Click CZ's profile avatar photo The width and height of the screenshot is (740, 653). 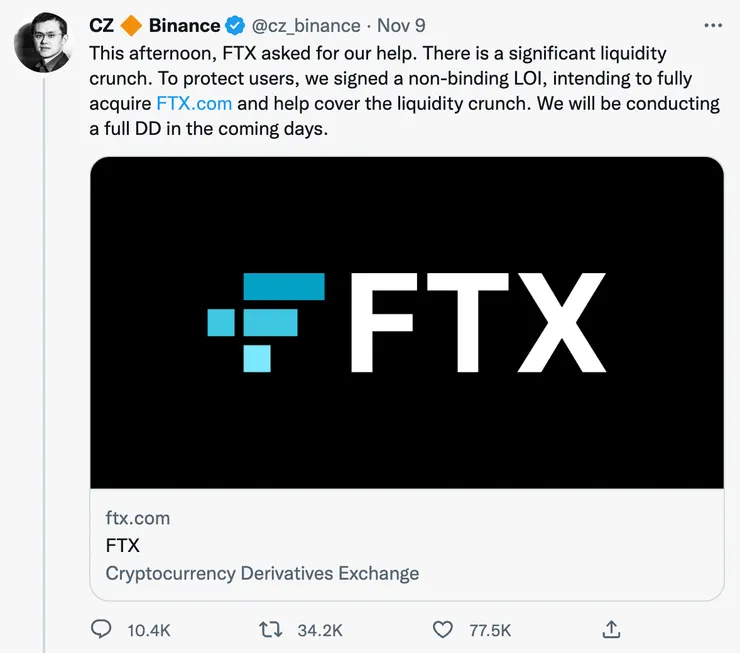tap(42, 45)
